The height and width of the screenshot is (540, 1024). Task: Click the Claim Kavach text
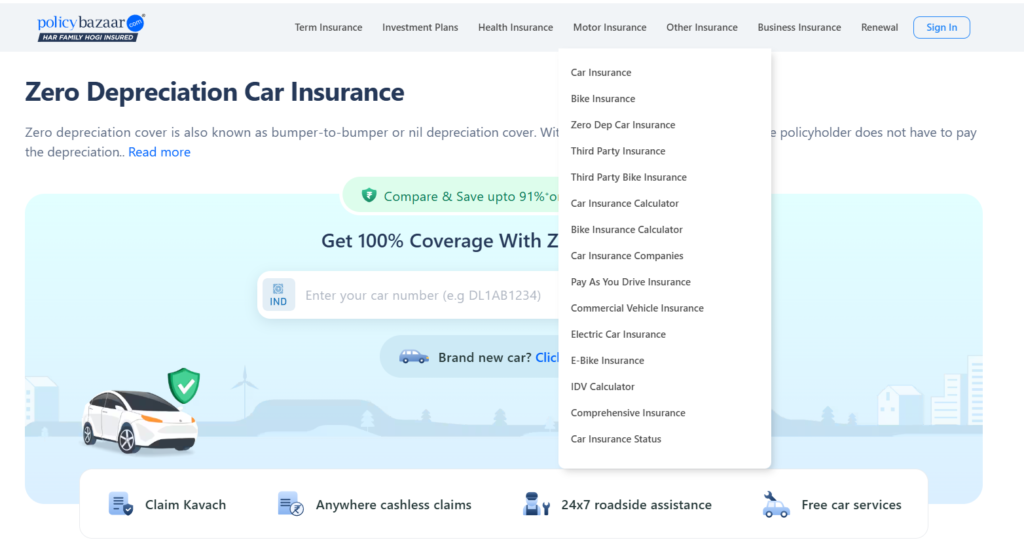pos(185,505)
